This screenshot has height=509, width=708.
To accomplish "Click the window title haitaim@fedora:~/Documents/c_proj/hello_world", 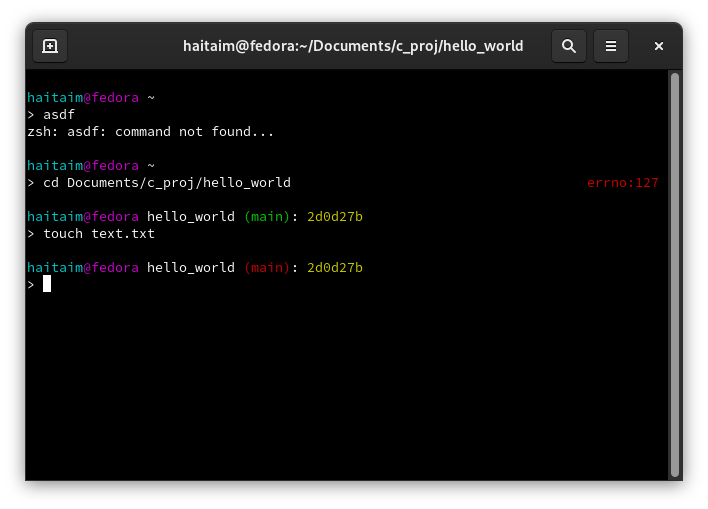I will pyautogui.click(x=353, y=46).
